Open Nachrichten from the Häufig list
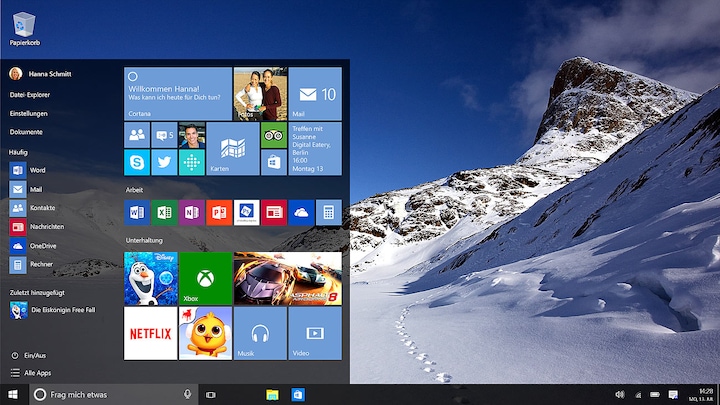 (x=37, y=226)
